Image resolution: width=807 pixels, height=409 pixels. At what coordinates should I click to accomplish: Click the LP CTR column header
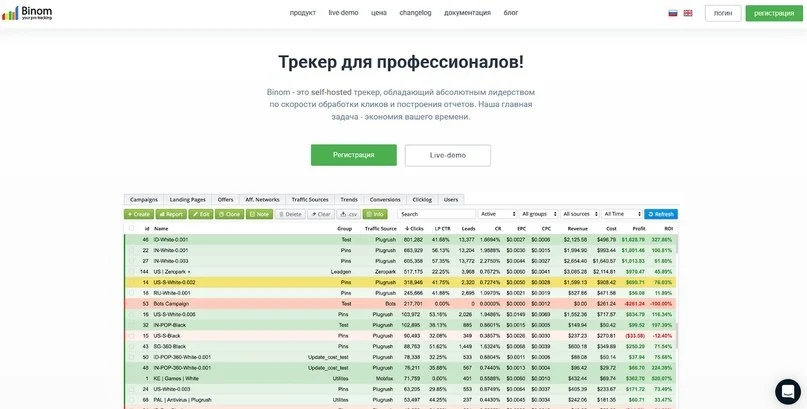pyautogui.click(x=443, y=228)
